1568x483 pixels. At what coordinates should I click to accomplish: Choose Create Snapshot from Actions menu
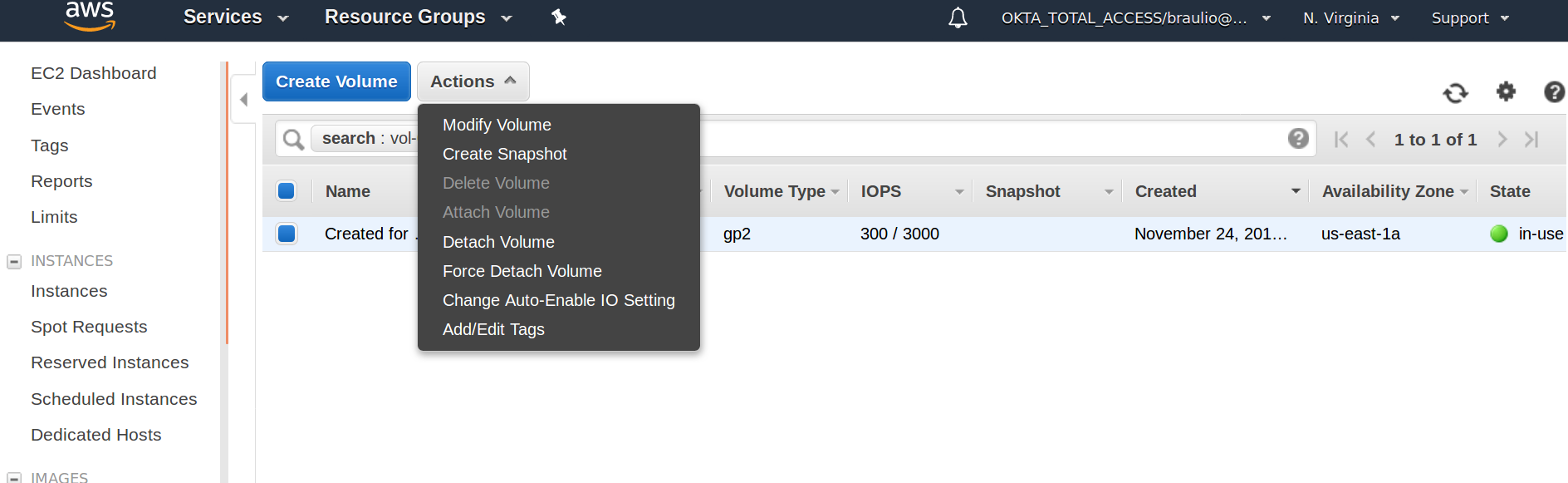point(504,154)
